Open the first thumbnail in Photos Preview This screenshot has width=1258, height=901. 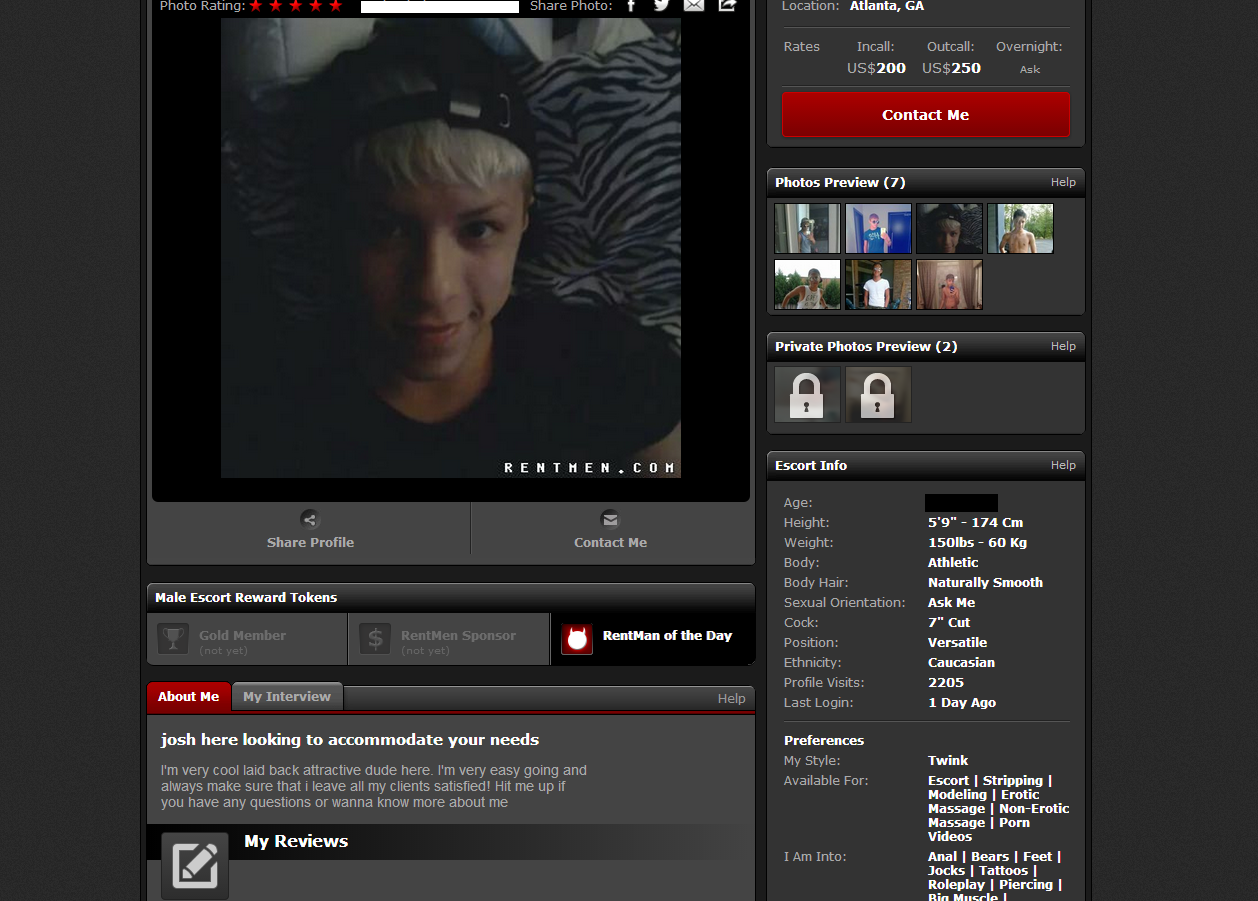[807, 229]
